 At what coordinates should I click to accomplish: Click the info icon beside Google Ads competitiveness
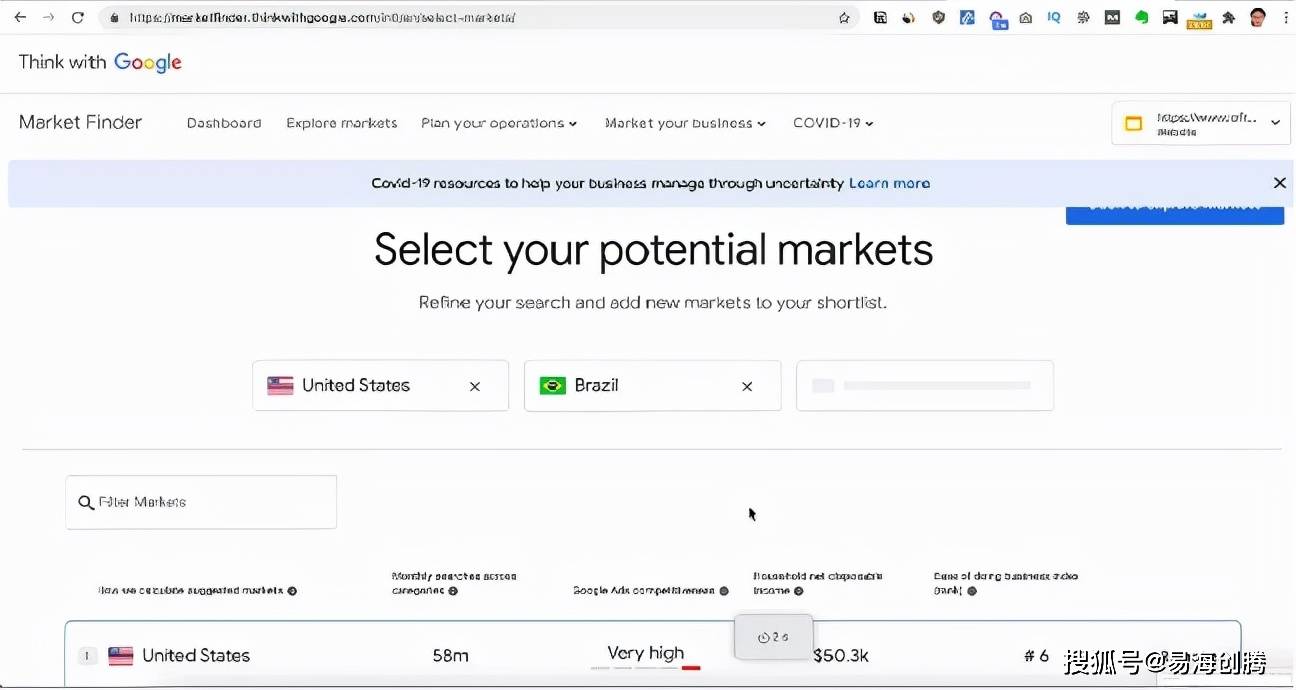pos(724,591)
